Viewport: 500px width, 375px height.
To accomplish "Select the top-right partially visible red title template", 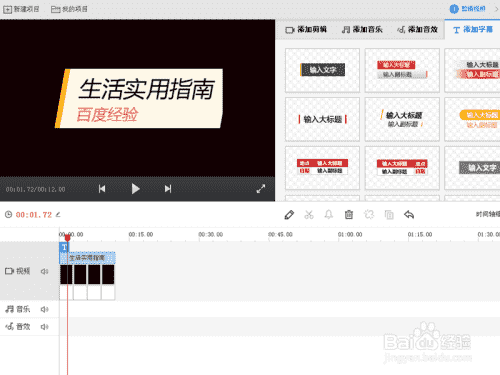I will (473, 70).
